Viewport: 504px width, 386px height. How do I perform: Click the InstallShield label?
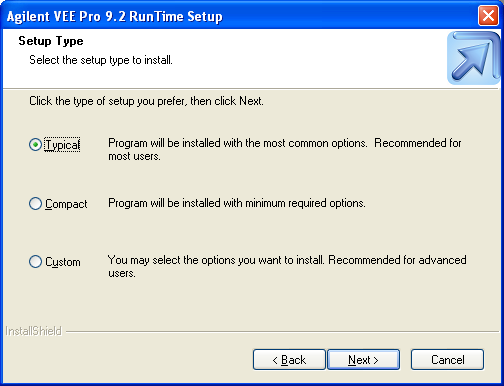point(33,331)
